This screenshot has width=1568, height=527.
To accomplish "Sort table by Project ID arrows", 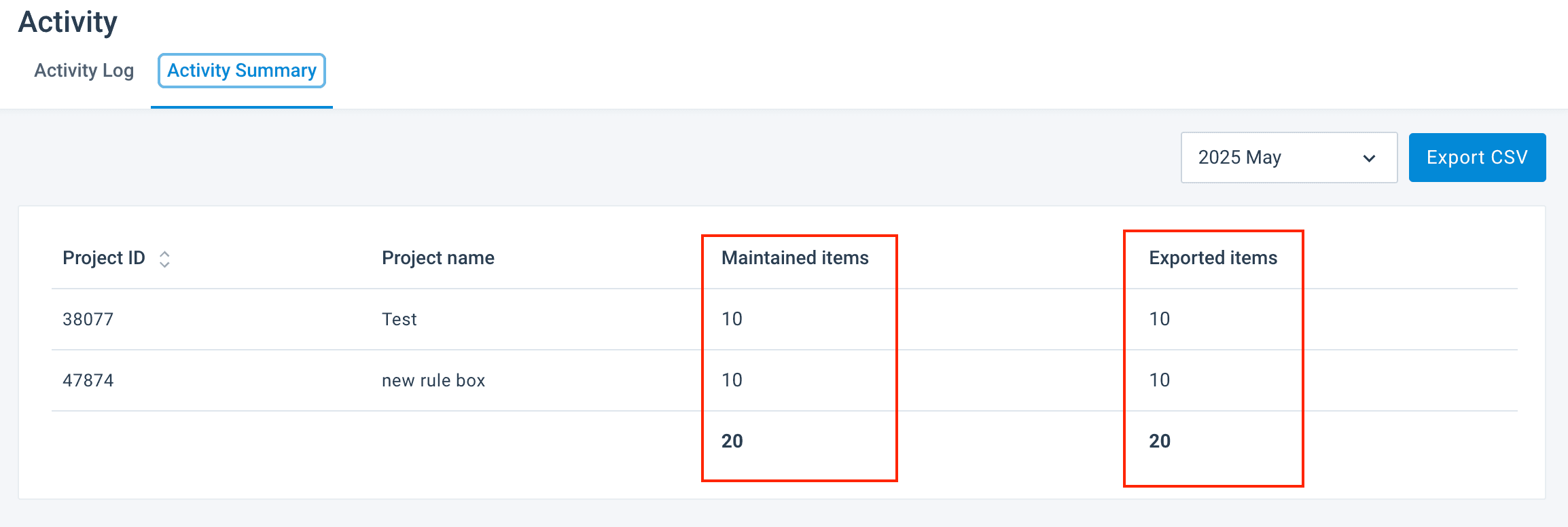I will pos(164,259).
